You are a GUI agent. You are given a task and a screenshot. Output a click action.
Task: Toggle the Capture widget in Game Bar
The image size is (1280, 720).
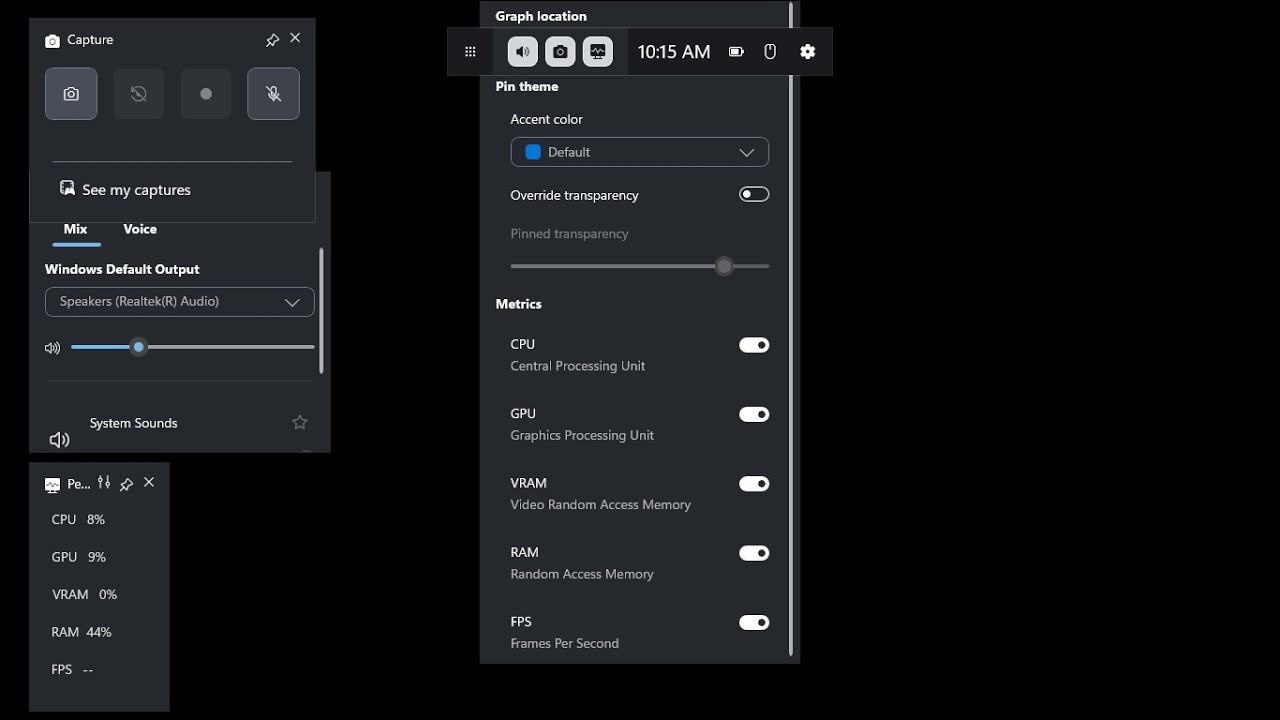coord(560,52)
